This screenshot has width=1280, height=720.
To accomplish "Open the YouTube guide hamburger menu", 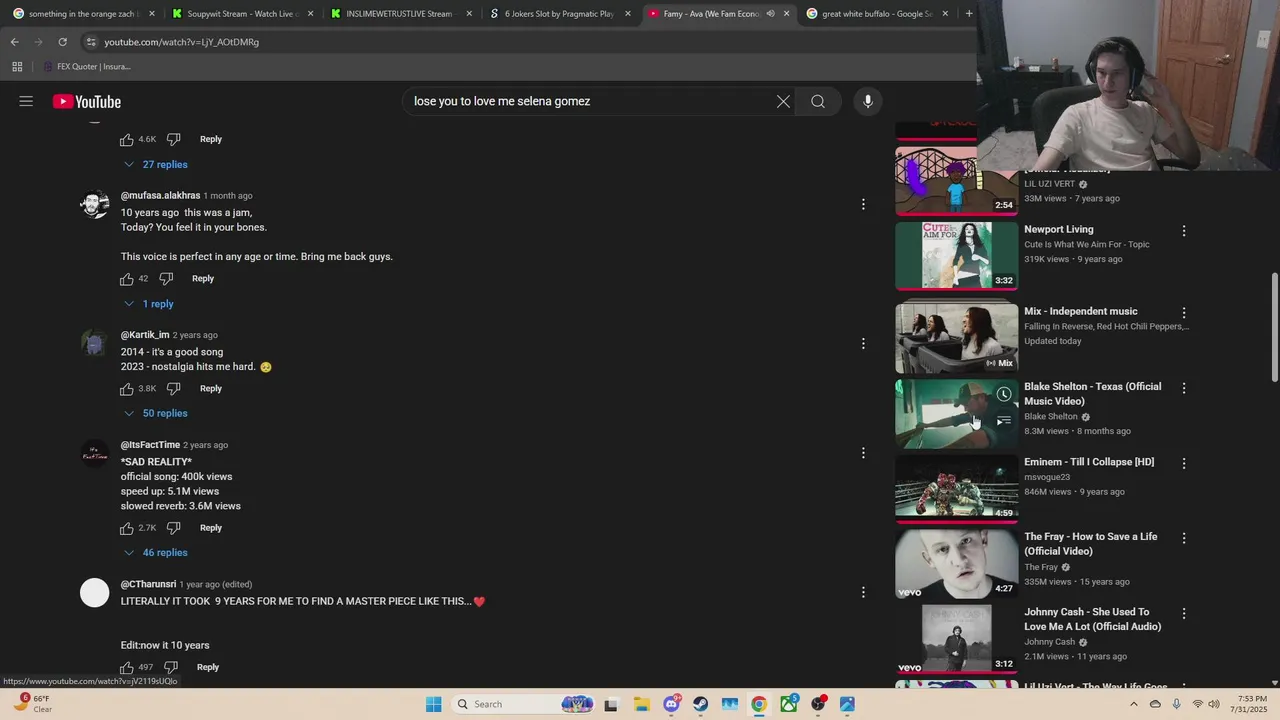I will (26, 101).
